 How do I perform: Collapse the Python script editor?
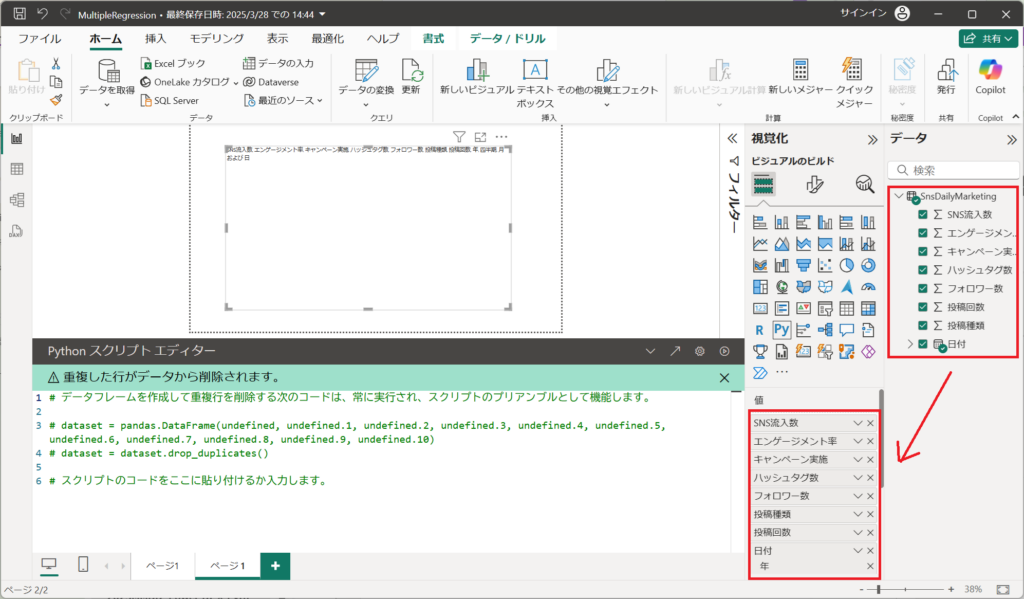coord(650,351)
